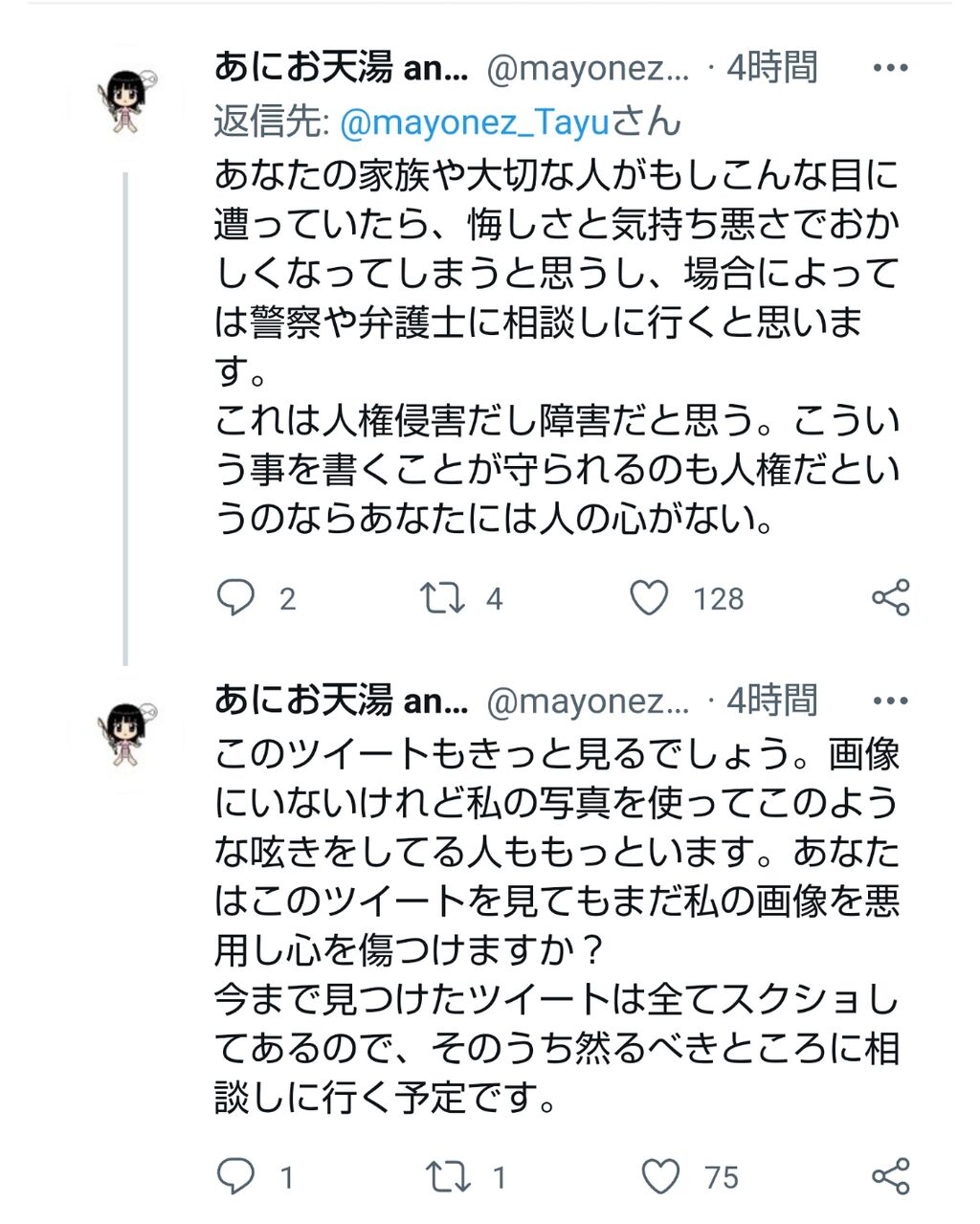Open more options for second tweet

890,701
